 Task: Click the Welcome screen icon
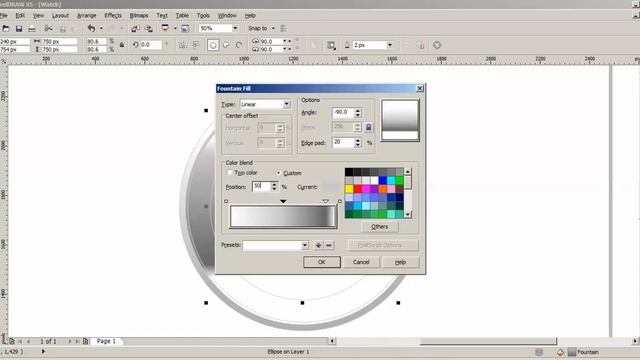pos(185,29)
